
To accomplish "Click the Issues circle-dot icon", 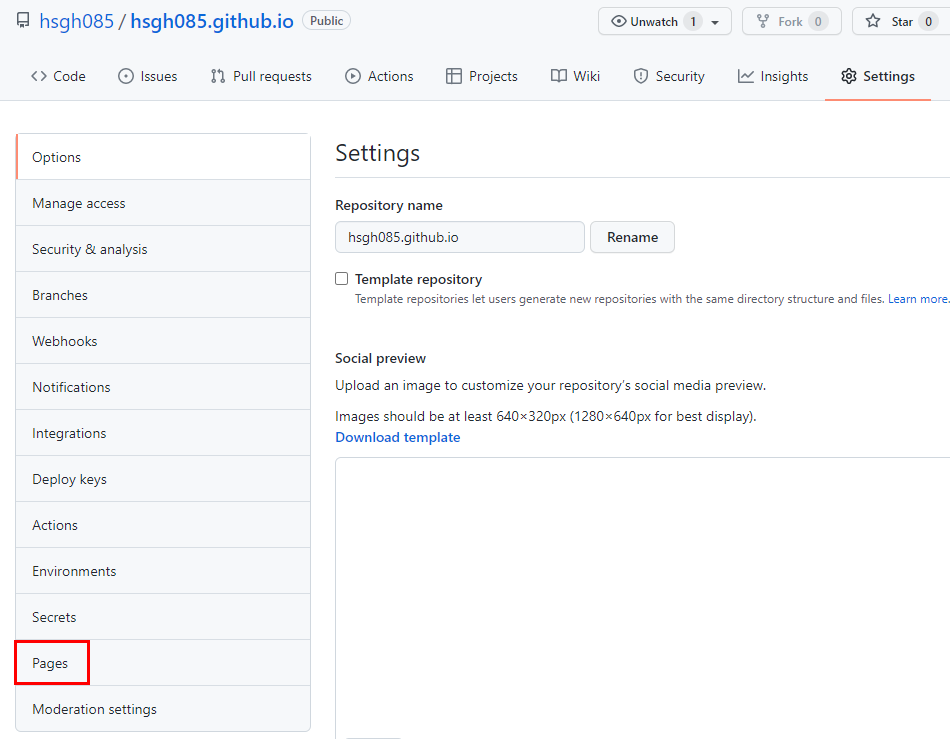I will click(x=125, y=76).
